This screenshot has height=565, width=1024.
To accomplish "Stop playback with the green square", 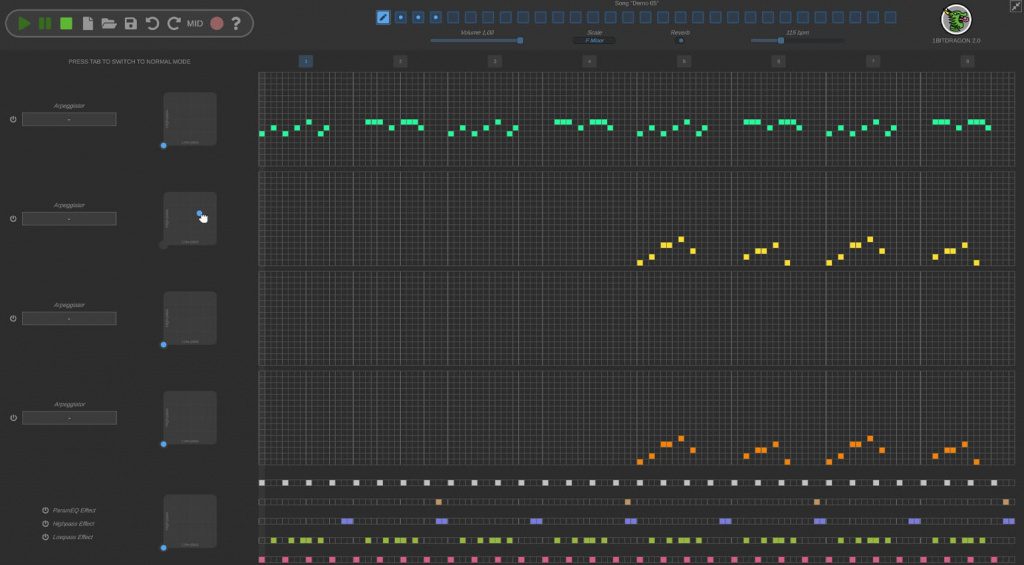I will (x=66, y=23).
